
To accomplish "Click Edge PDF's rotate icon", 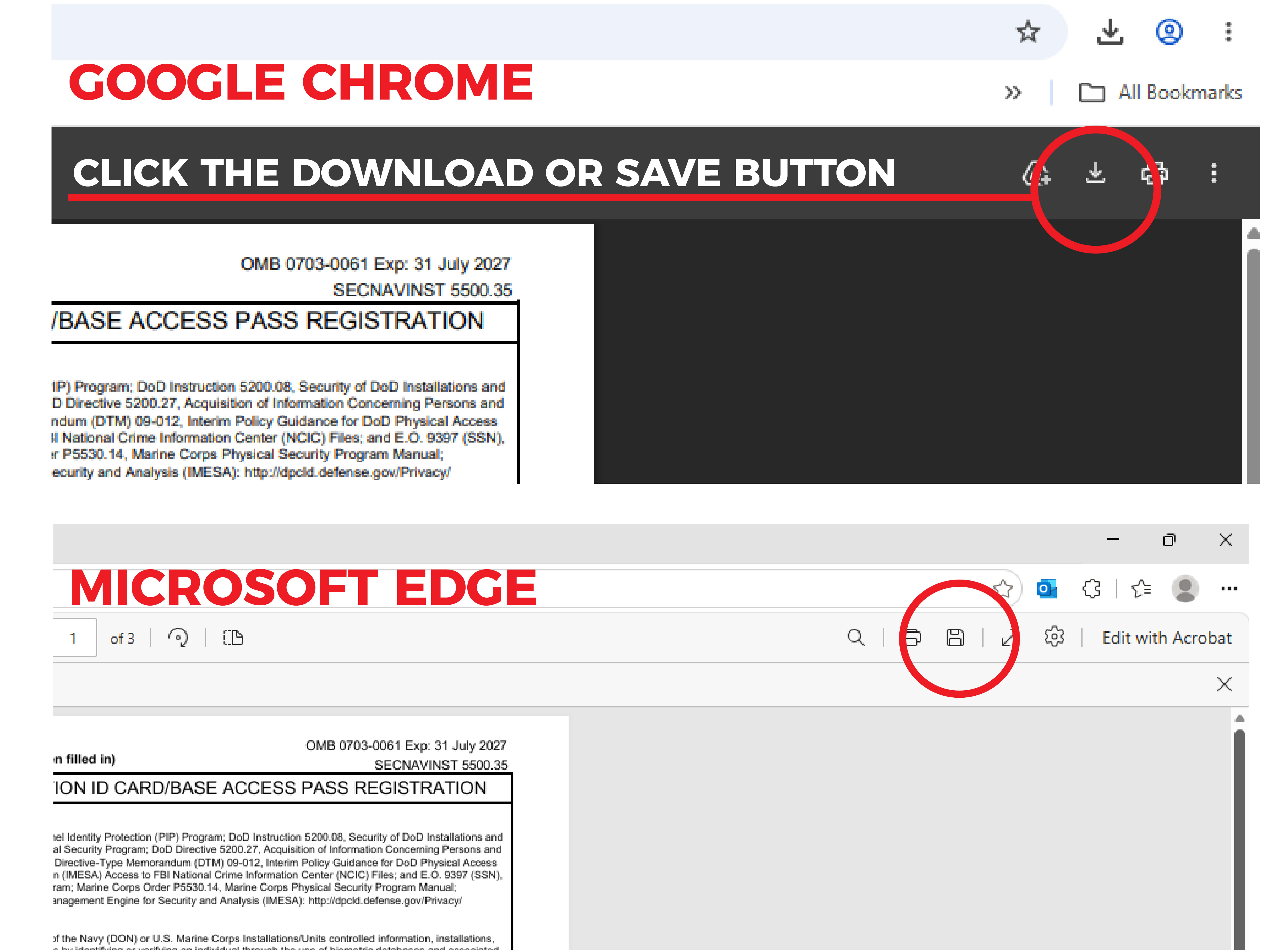I will (x=178, y=638).
